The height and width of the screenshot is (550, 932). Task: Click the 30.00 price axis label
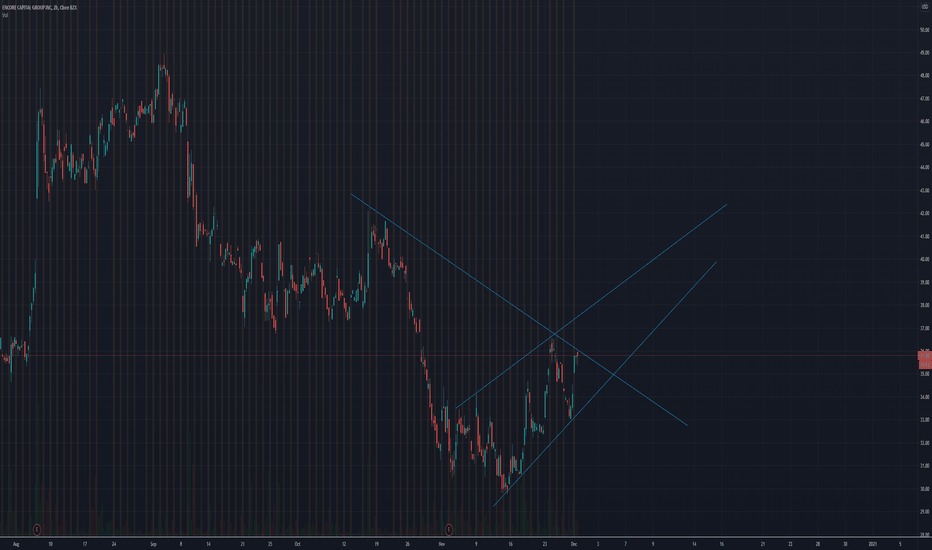click(x=925, y=489)
